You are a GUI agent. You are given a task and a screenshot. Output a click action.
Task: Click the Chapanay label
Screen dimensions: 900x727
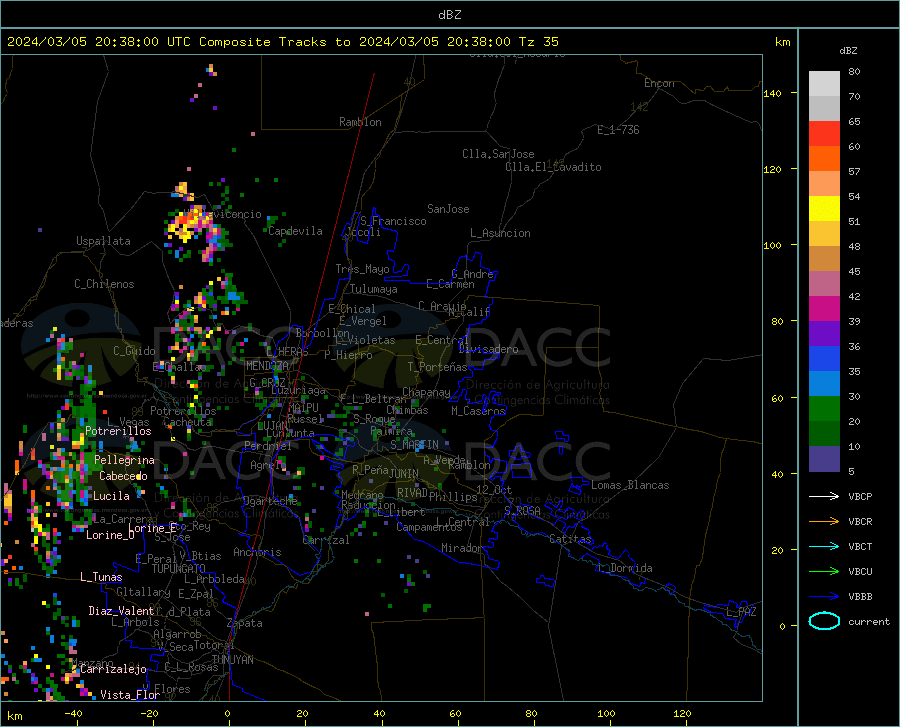[x=426, y=392]
